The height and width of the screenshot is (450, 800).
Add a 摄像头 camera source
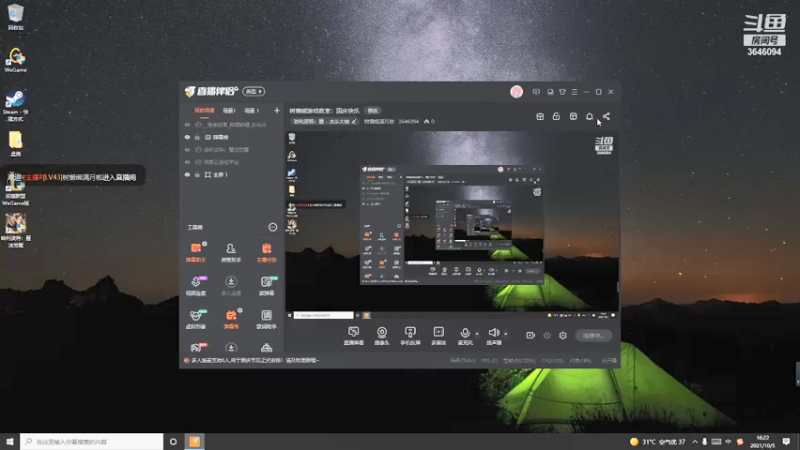click(x=382, y=336)
